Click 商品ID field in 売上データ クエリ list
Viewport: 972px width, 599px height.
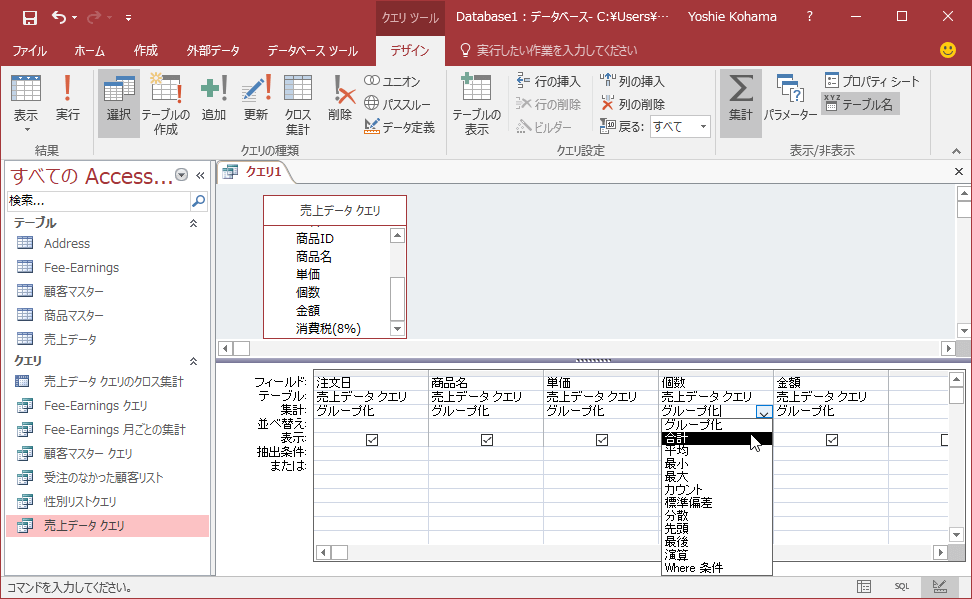tap(314, 239)
